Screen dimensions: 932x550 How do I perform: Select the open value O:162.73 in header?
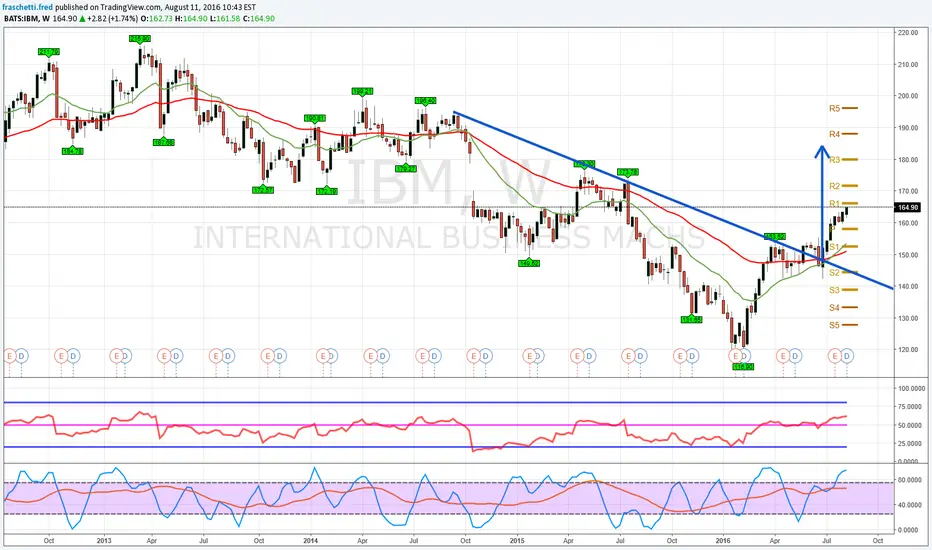(x=157, y=18)
